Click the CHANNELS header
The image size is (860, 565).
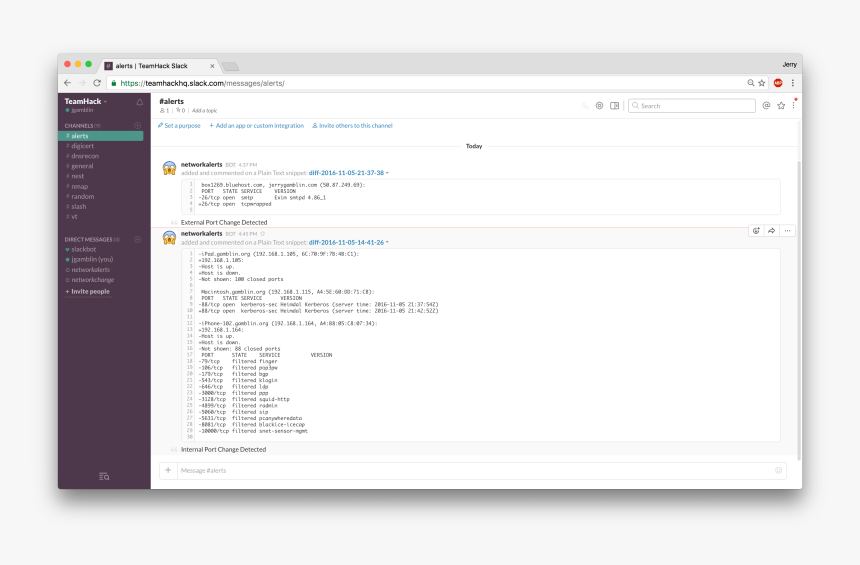(x=82, y=126)
